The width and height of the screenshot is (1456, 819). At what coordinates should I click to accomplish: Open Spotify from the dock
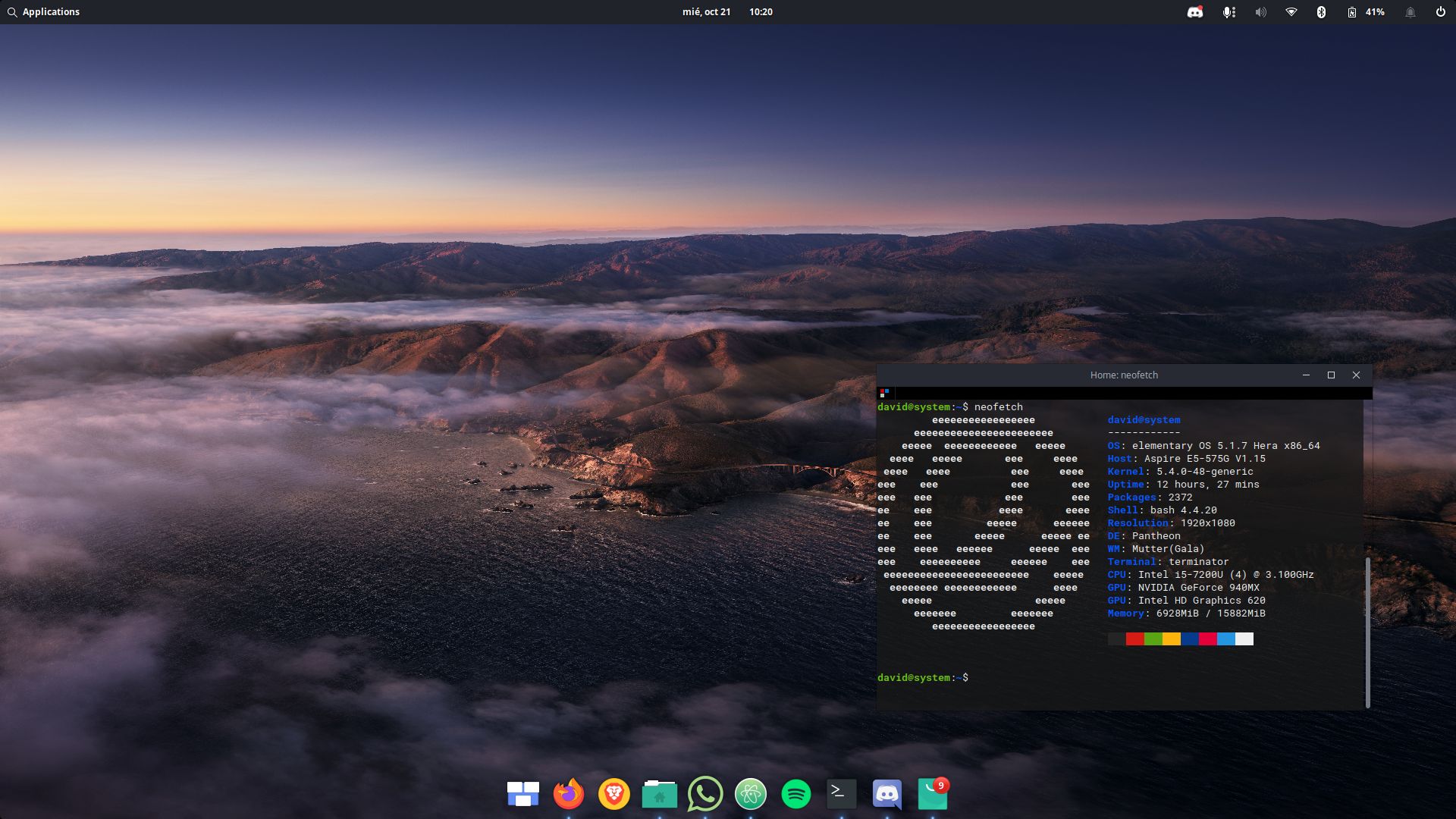click(796, 795)
